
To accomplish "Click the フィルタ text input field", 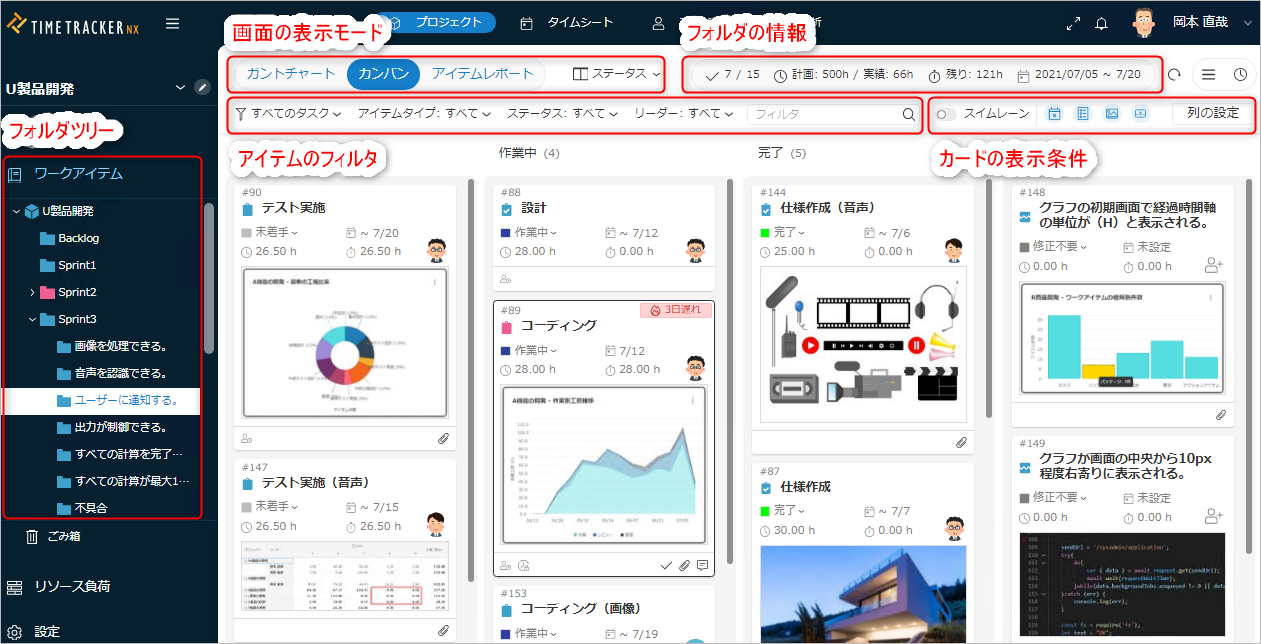I will [824, 114].
